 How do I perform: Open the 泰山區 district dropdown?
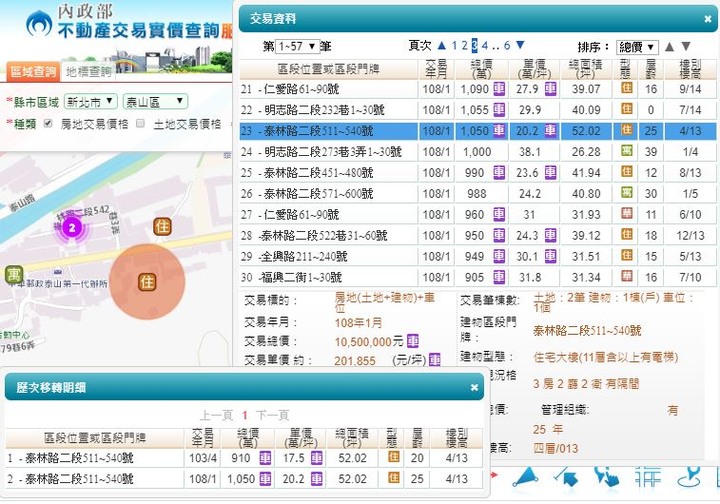[x=155, y=101]
